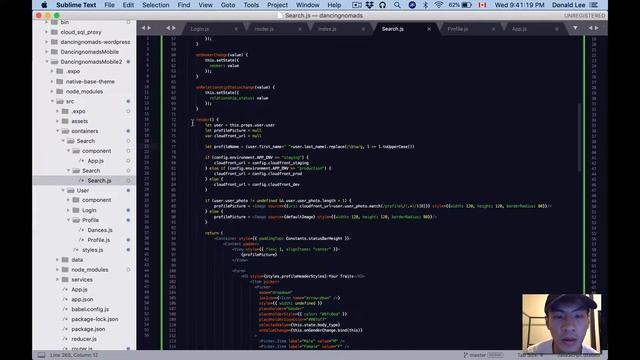This screenshot has height=360, width=640.
Task: Open the Find menu
Action: pos(184,5)
